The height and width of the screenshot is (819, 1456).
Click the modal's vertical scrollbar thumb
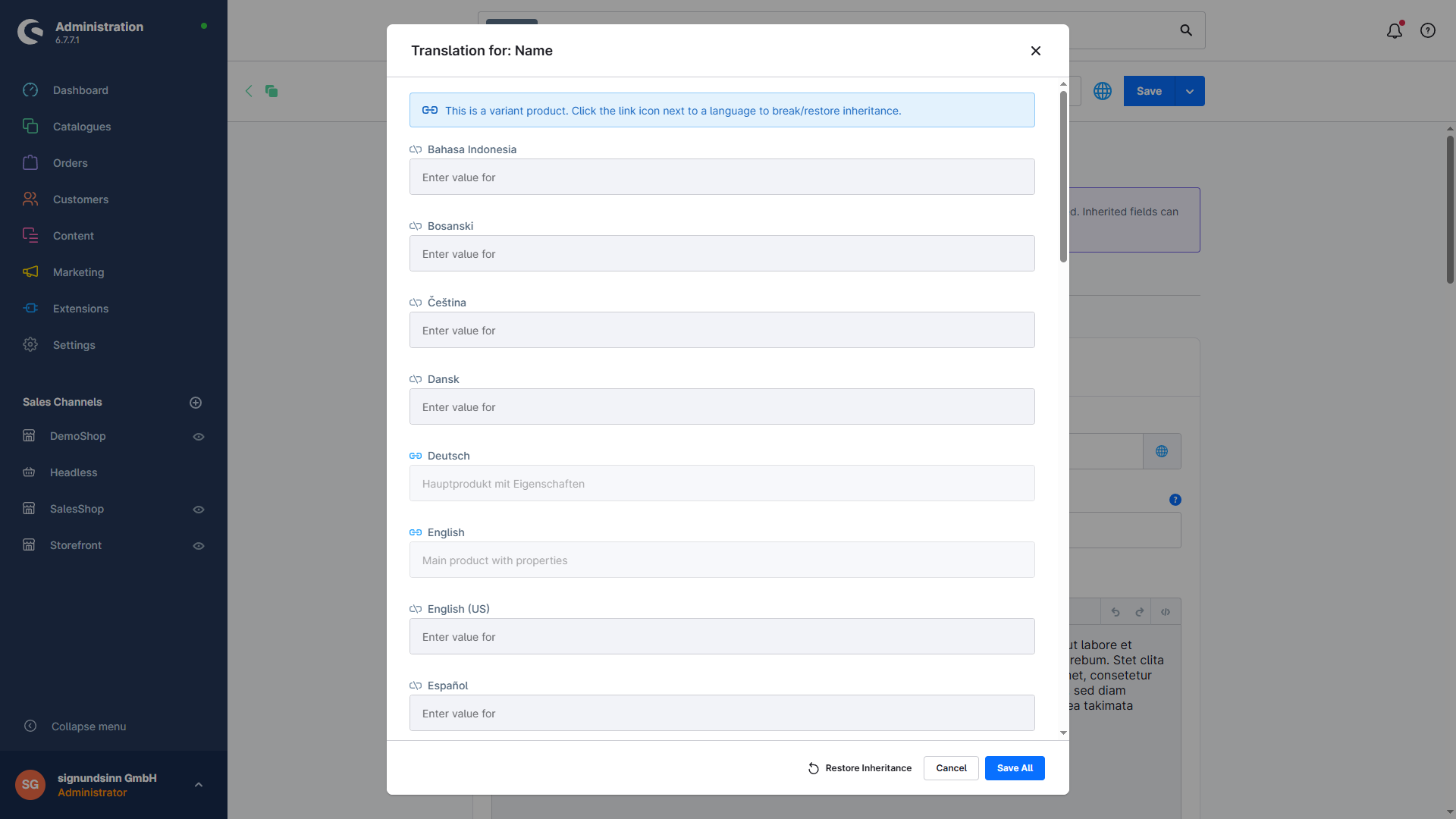(1063, 176)
